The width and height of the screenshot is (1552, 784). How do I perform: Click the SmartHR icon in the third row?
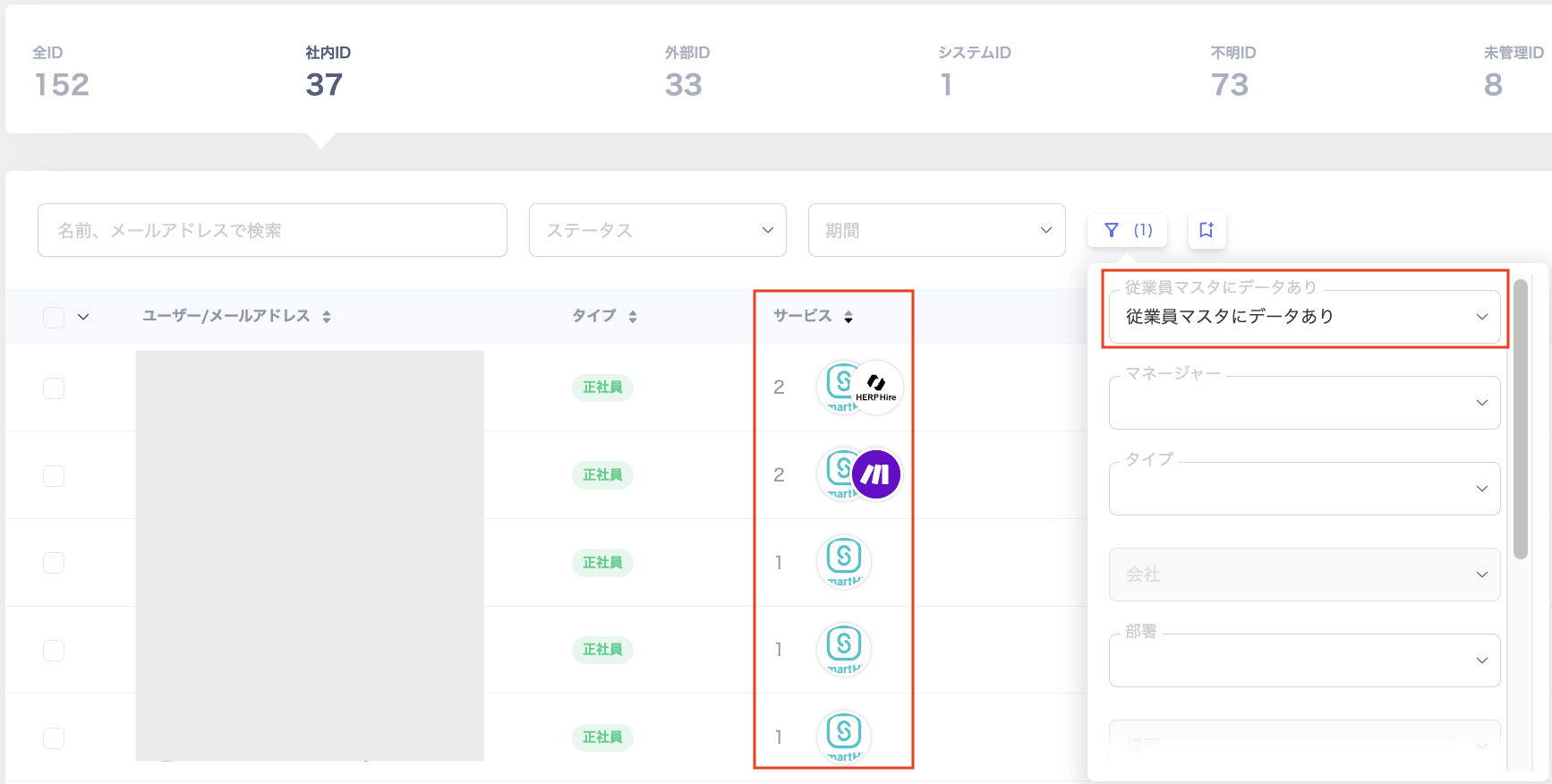[843, 561]
